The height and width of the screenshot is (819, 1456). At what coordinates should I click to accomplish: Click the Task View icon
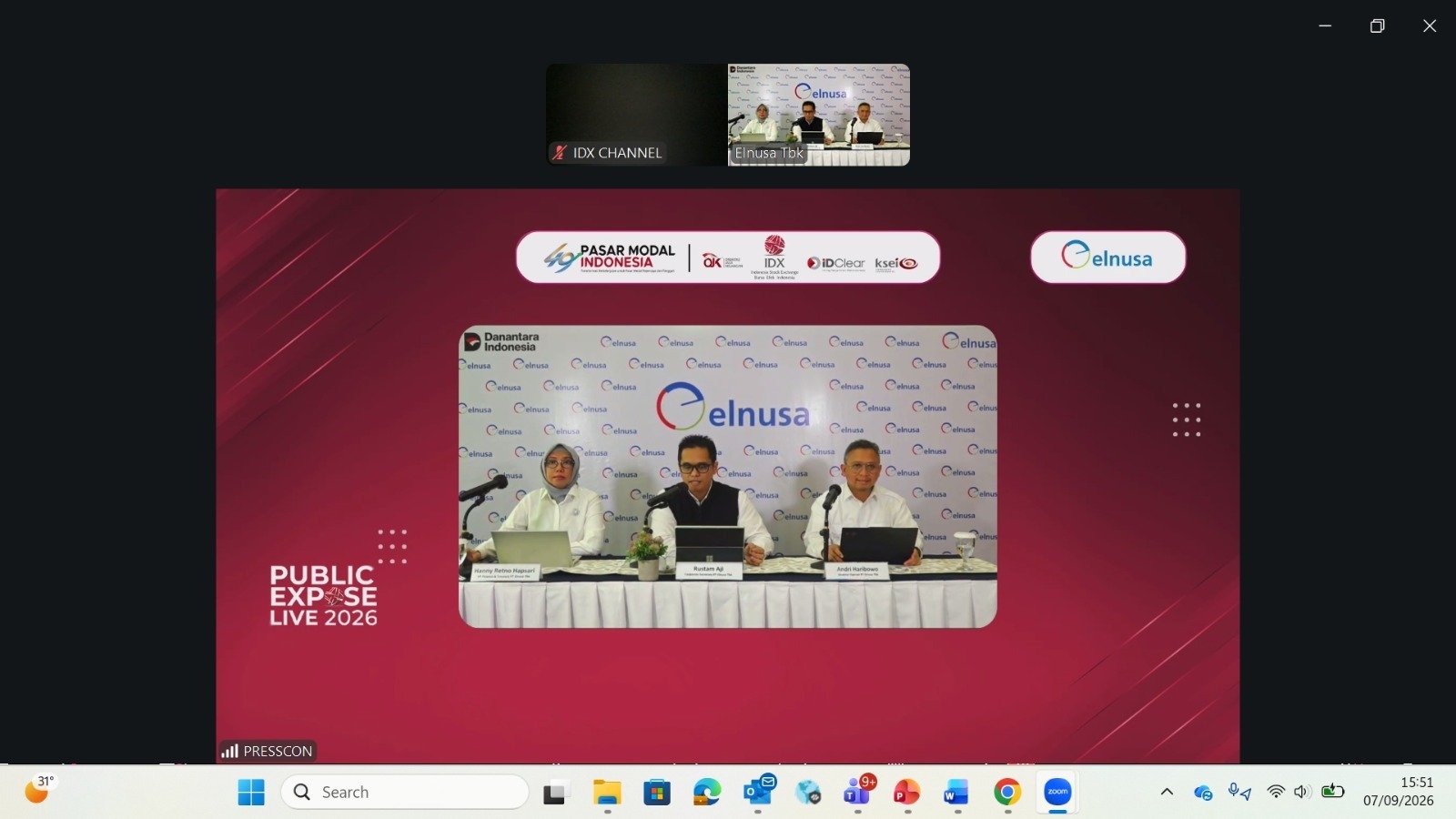coord(557,792)
